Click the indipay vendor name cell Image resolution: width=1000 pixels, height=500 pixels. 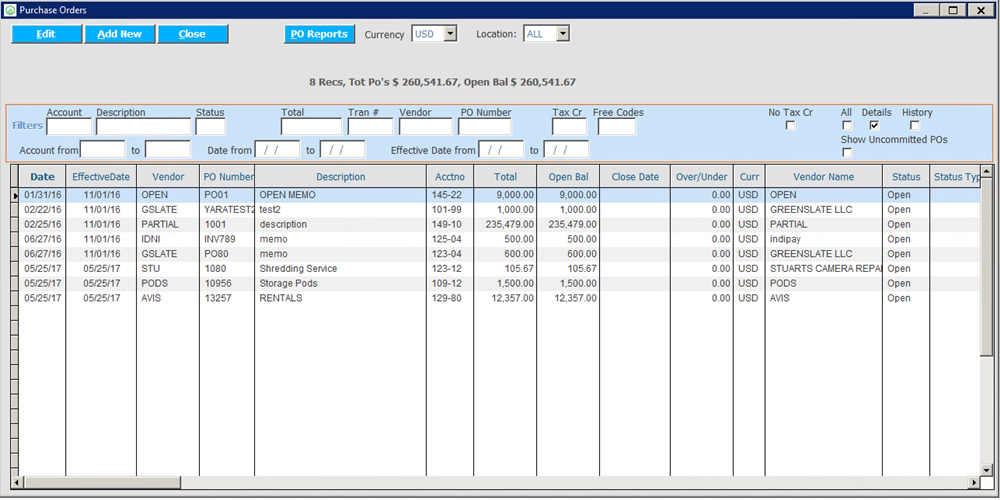tap(824, 239)
